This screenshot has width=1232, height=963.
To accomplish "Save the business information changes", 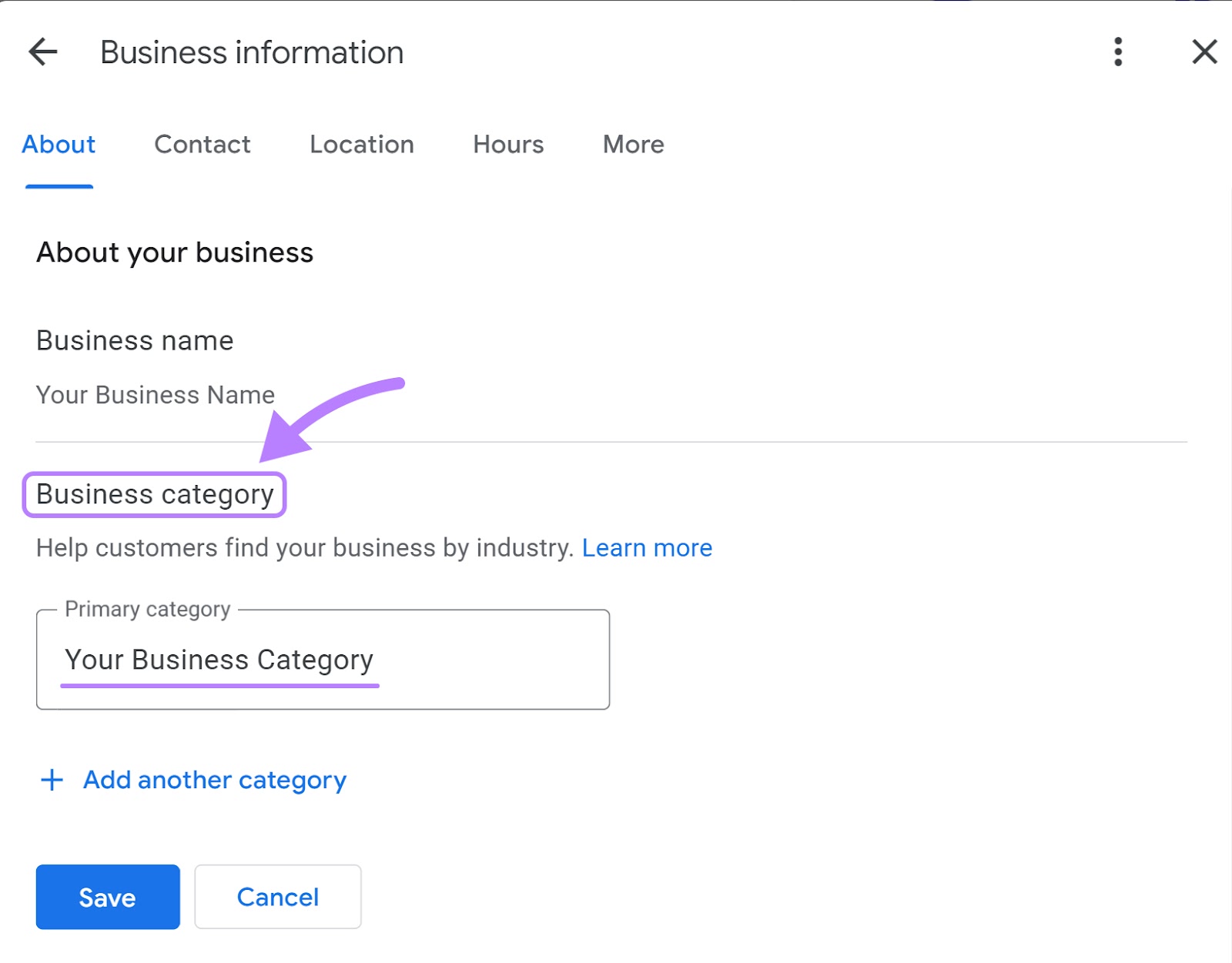I will pyautogui.click(x=107, y=897).
